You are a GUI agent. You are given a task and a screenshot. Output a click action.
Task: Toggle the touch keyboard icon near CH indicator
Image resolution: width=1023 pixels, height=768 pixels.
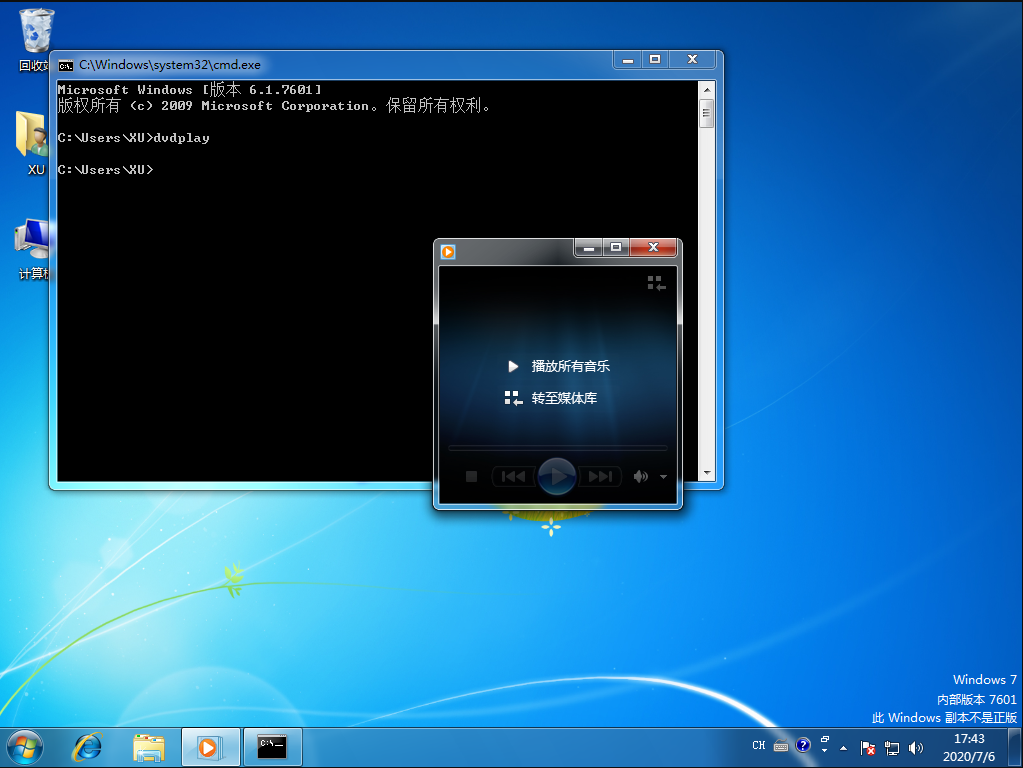click(780, 747)
